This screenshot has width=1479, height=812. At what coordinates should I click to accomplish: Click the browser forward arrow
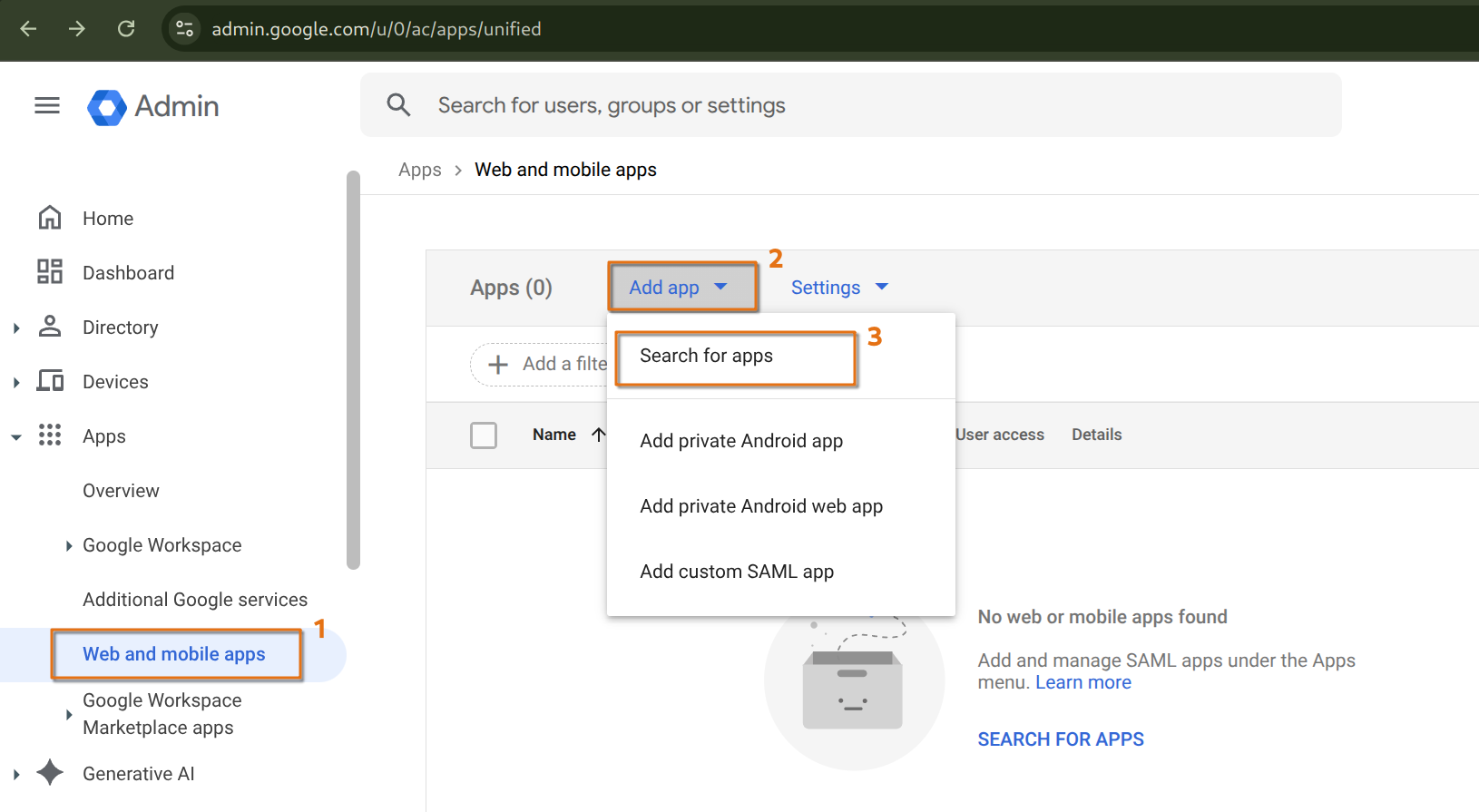point(77,29)
